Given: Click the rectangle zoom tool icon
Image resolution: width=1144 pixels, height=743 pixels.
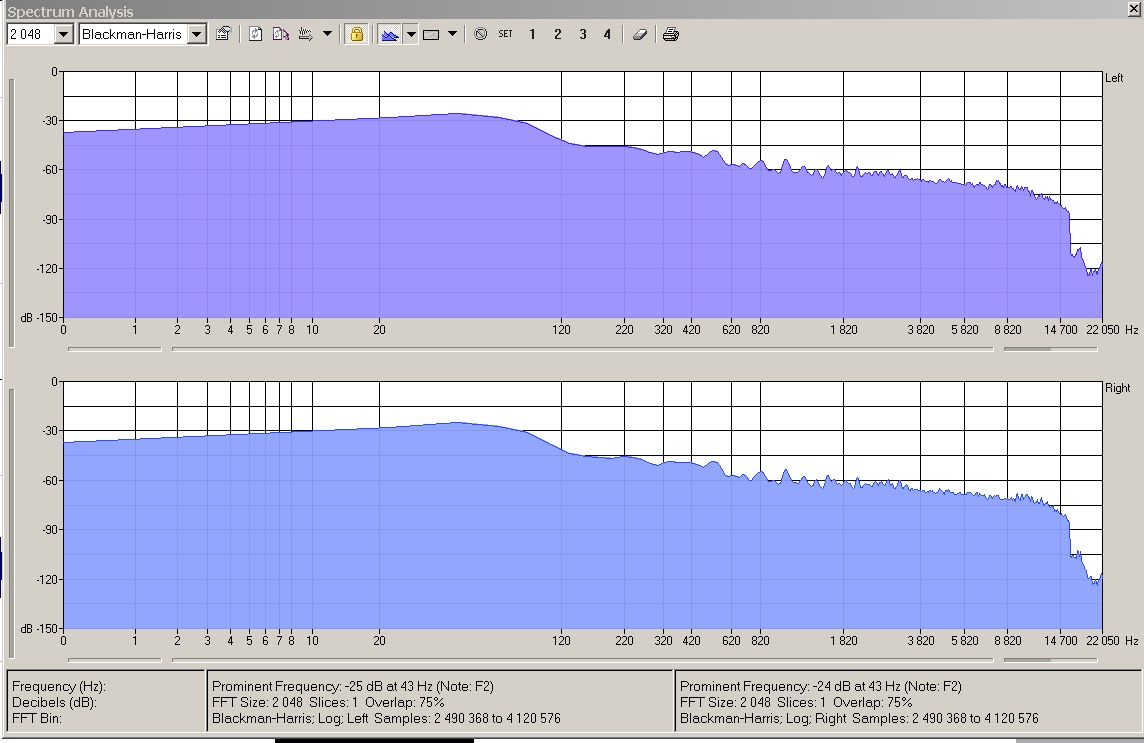Looking at the screenshot, I should click(x=431, y=34).
